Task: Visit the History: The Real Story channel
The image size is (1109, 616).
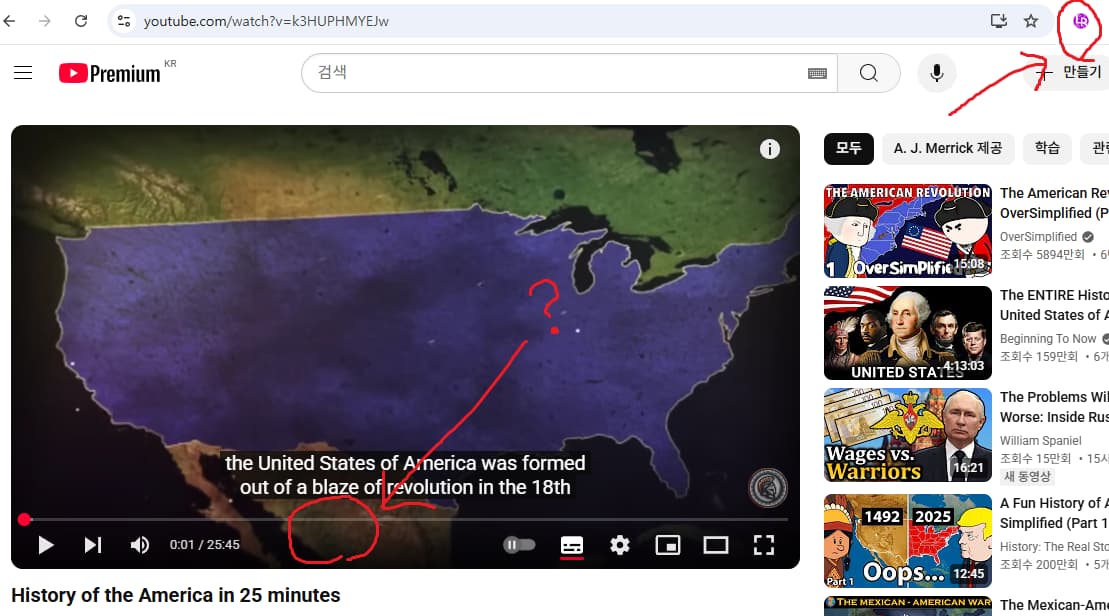Action: [1054, 547]
